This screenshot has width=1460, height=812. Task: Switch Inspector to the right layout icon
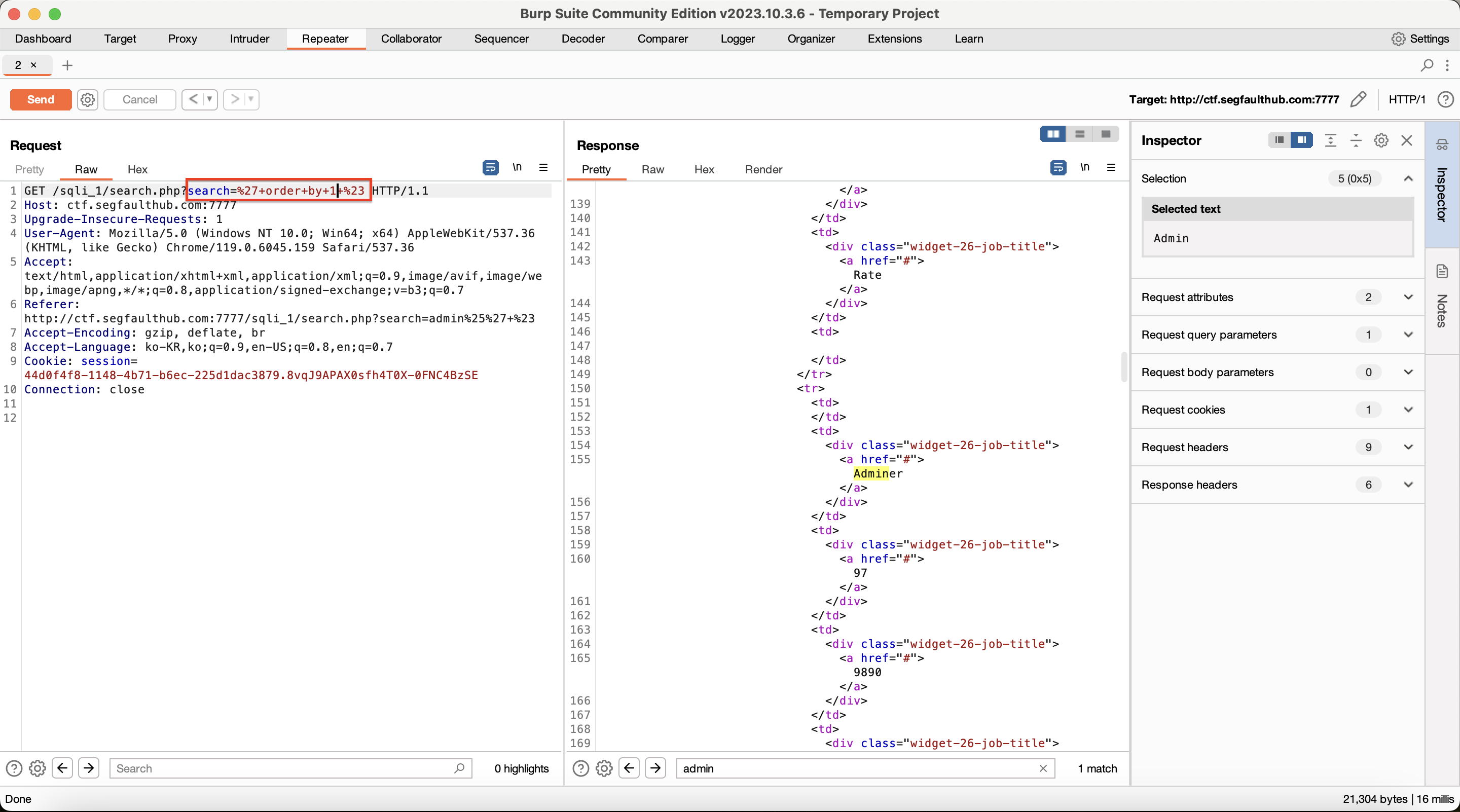pos(1301,140)
